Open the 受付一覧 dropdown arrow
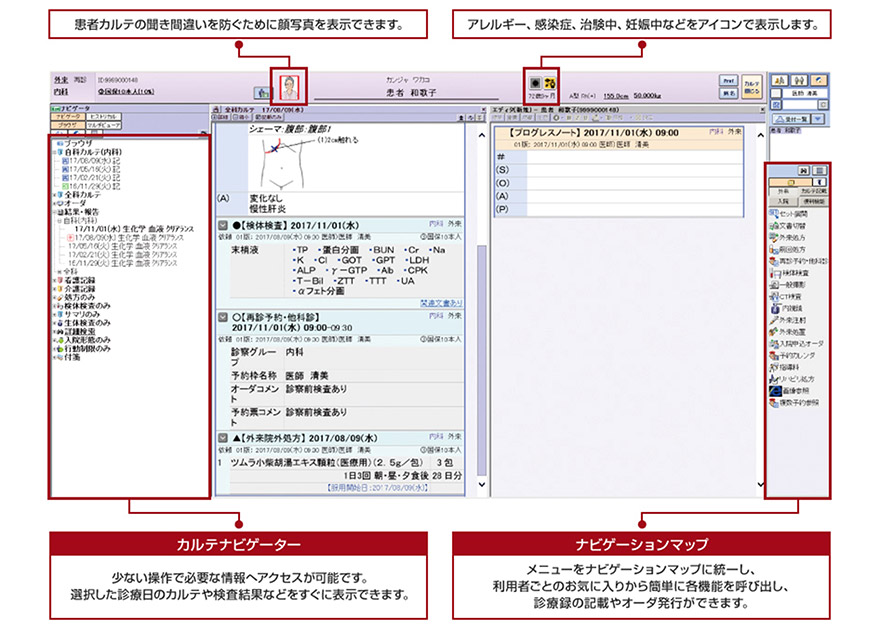 coord(819,117)
